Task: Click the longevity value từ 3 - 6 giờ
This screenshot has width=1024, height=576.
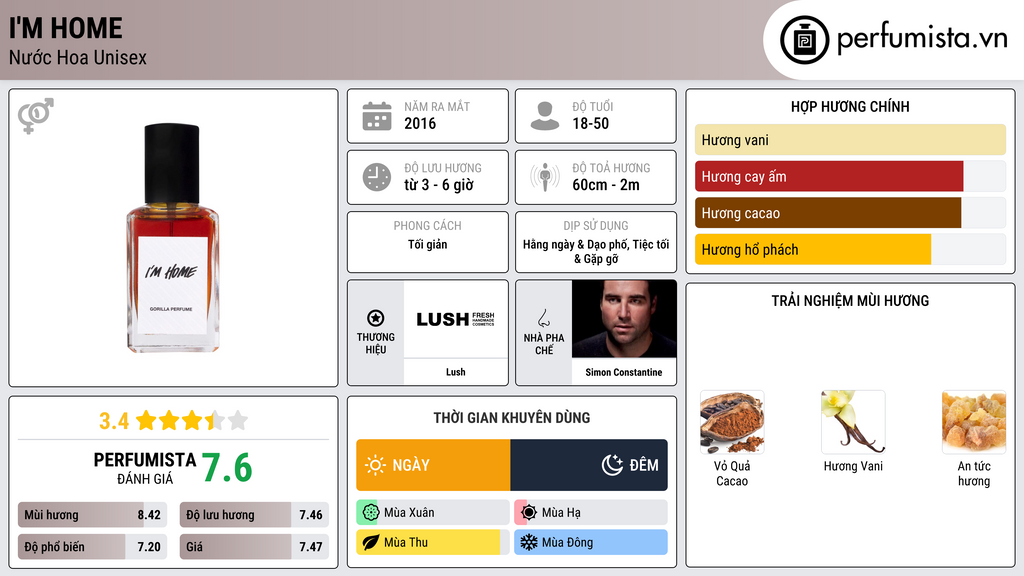Action: (x=439, y=185)
